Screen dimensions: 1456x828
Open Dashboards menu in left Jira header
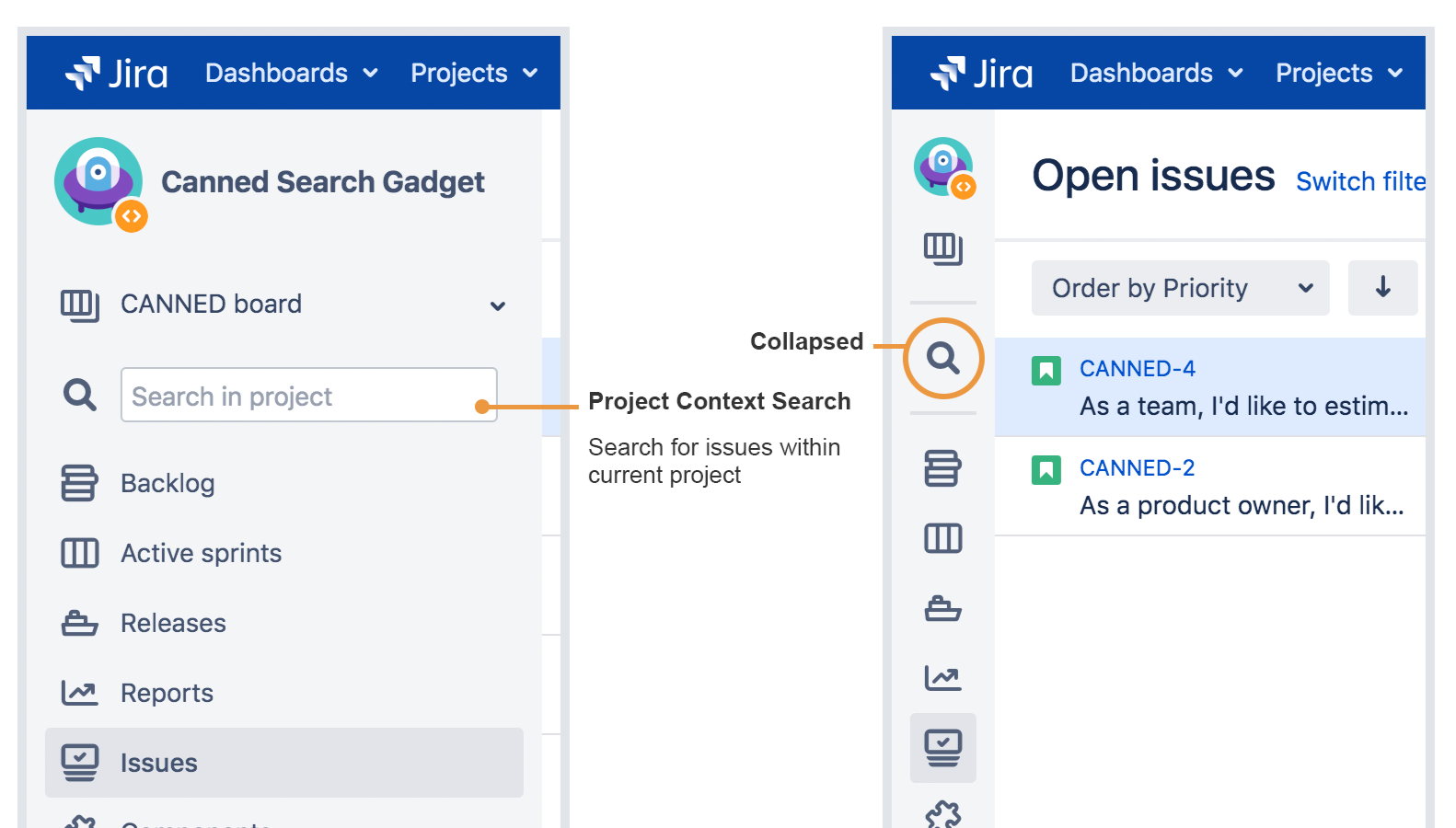click(x=291, y=73)
